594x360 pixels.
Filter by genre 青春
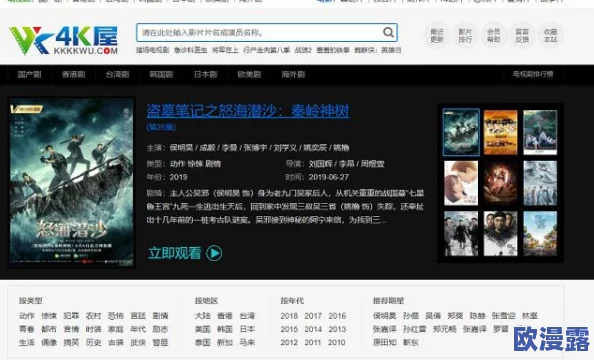coord(27,329)
